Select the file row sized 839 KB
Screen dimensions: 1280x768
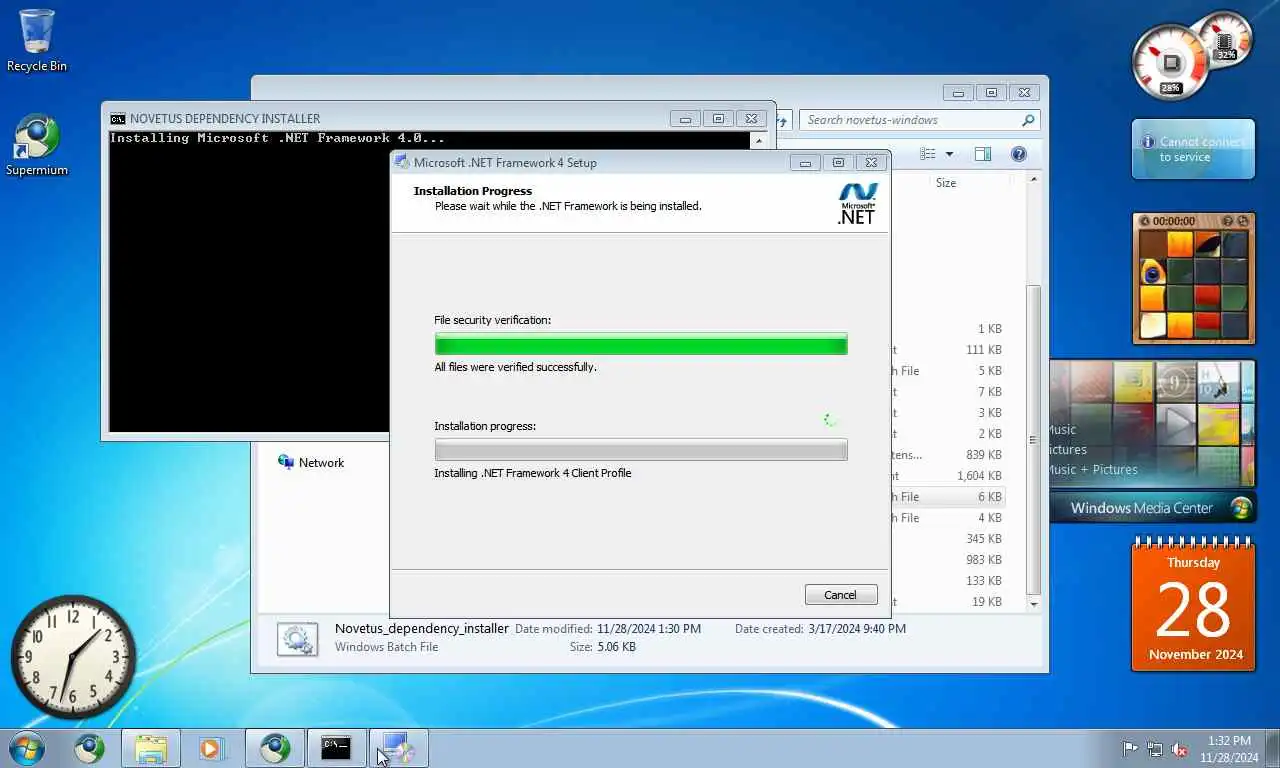pyautogui.click(x=947, y=455)
